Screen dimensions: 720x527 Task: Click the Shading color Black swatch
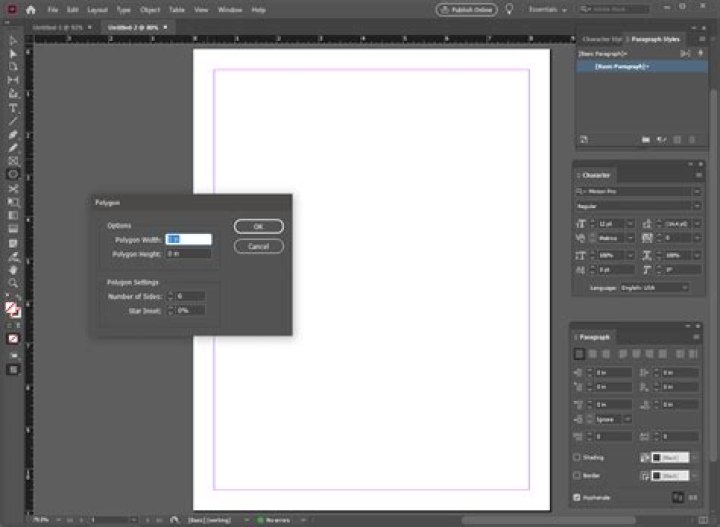point(670,458)
